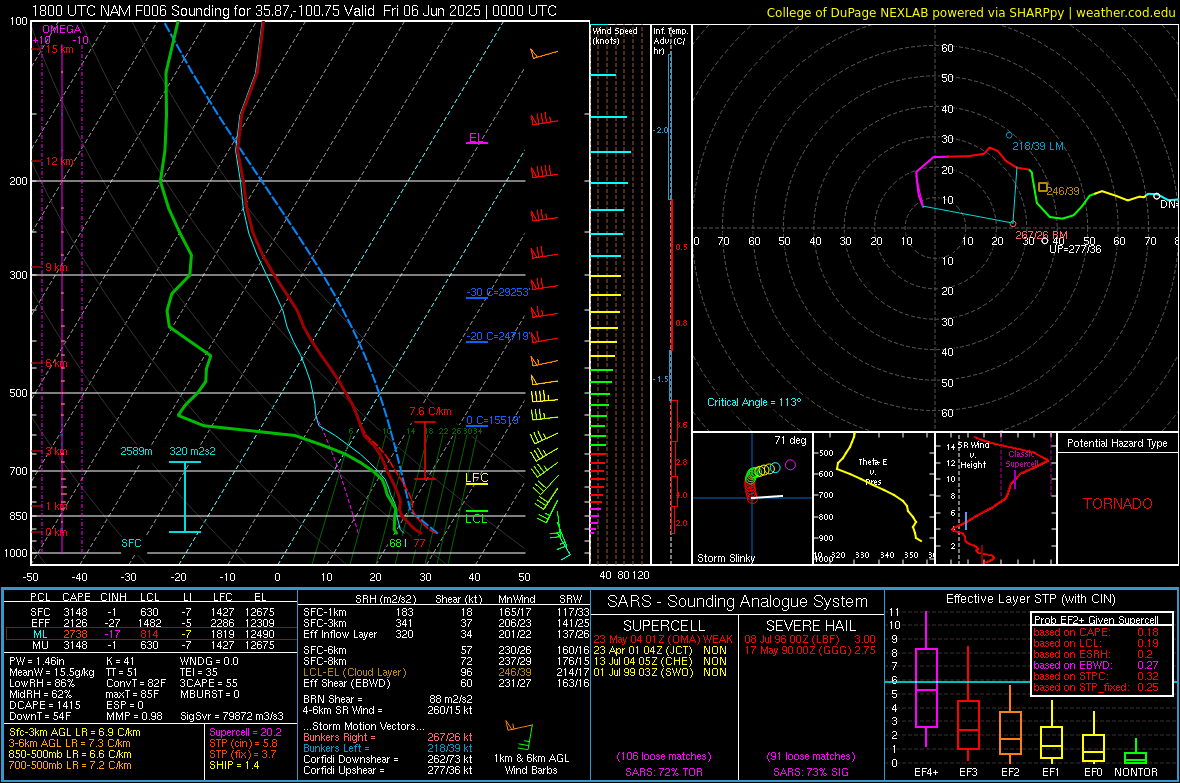
Task: Click the Corfidi Downshear = 262/73 kt value
Action: click(x=388, y=760)
